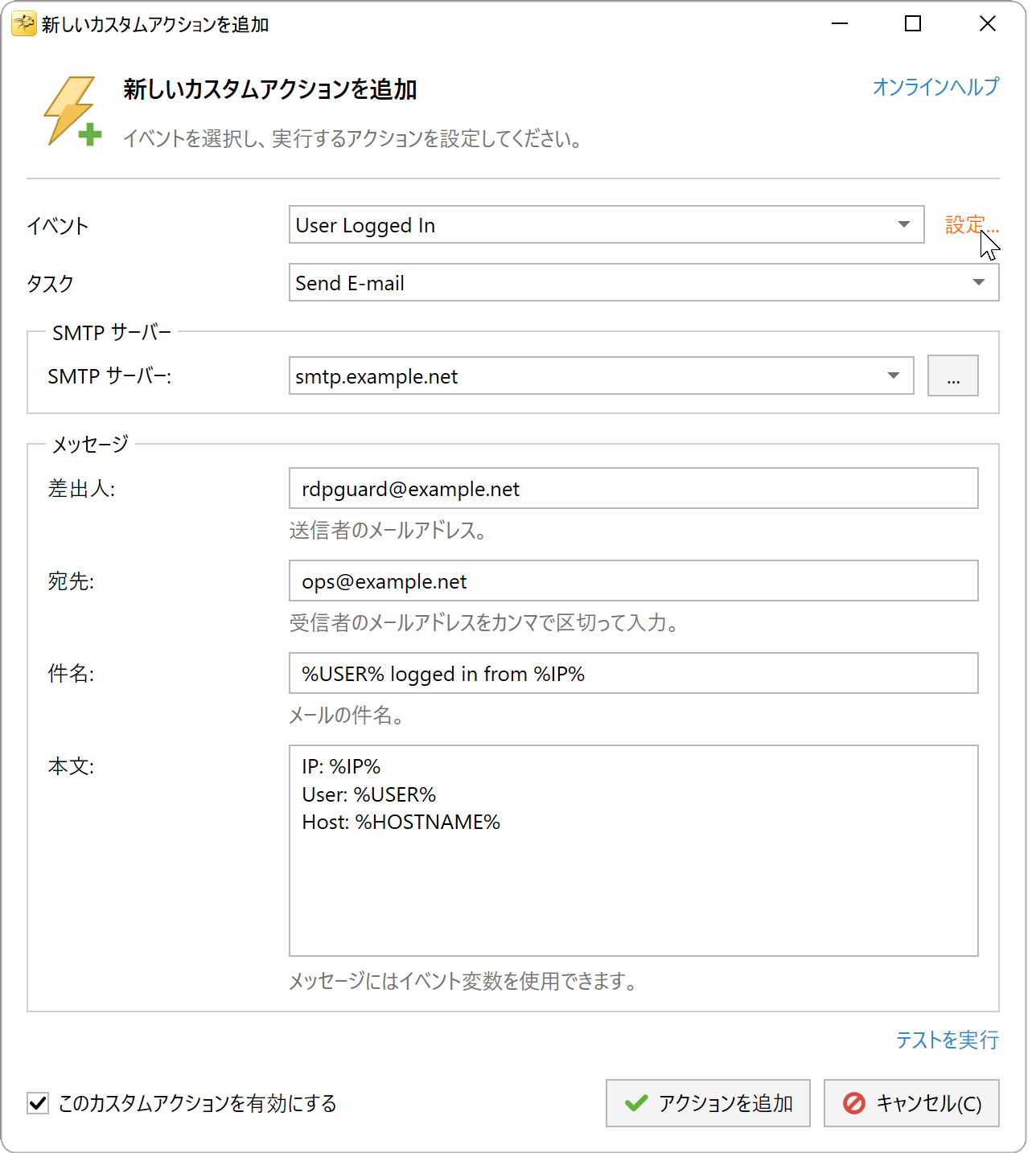
Task: Click the hint text メールの件名。
Action: pos(346,716)
